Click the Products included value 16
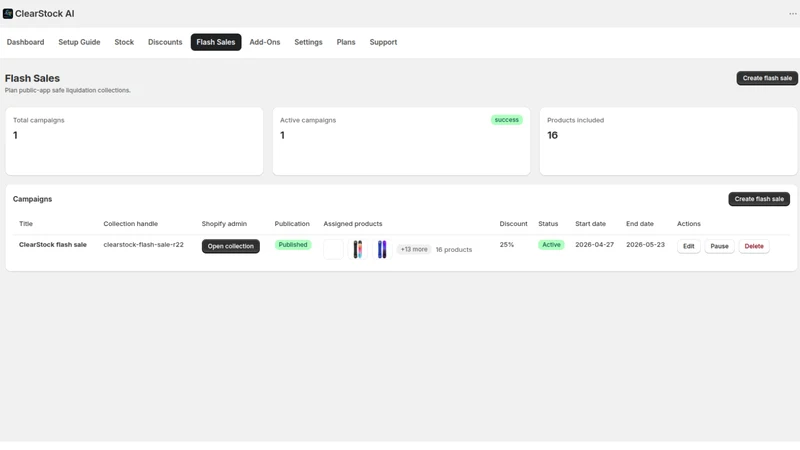 pyautogui.click(x=553, y=135)
